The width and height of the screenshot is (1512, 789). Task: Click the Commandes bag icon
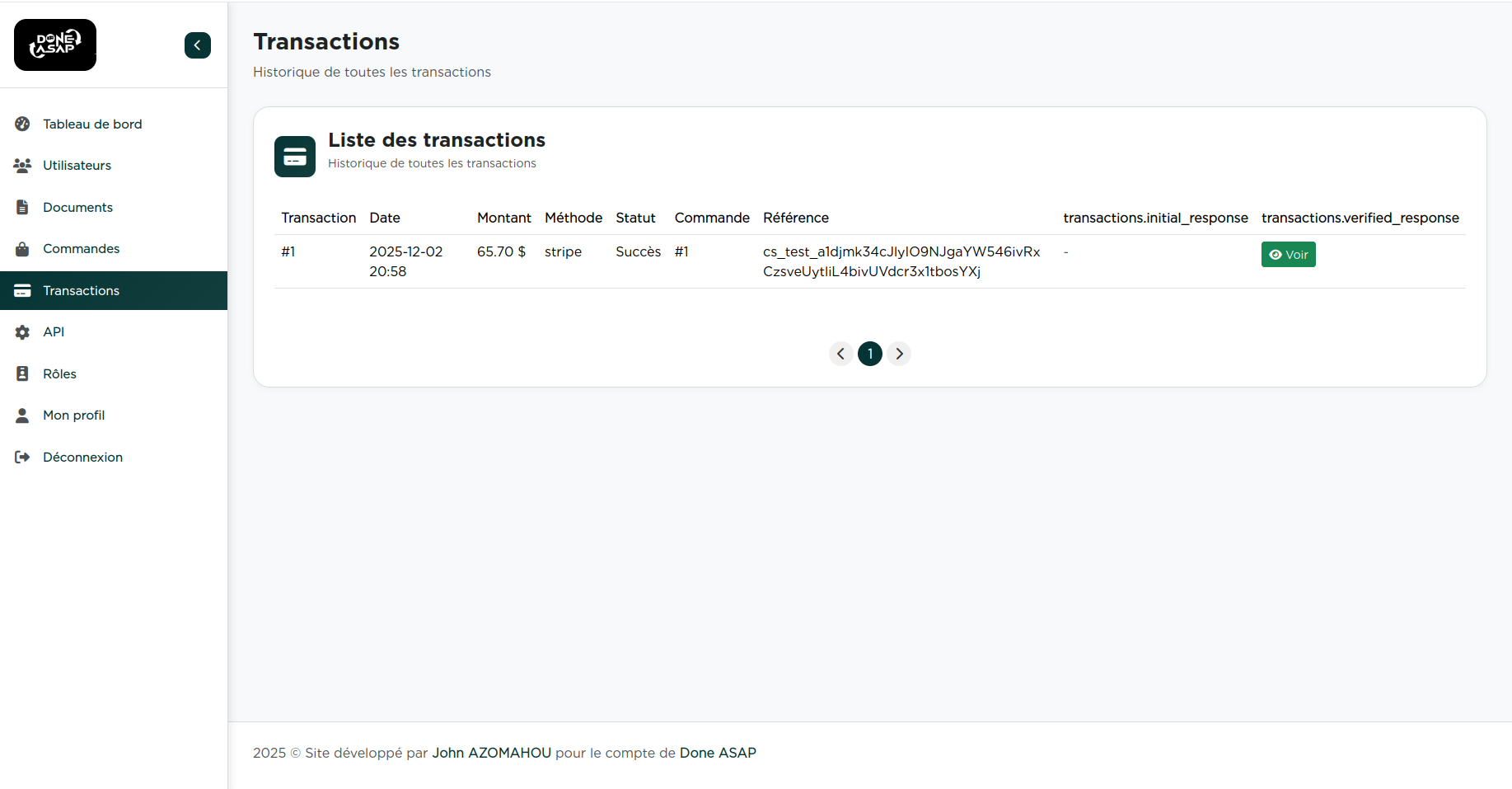22,249
